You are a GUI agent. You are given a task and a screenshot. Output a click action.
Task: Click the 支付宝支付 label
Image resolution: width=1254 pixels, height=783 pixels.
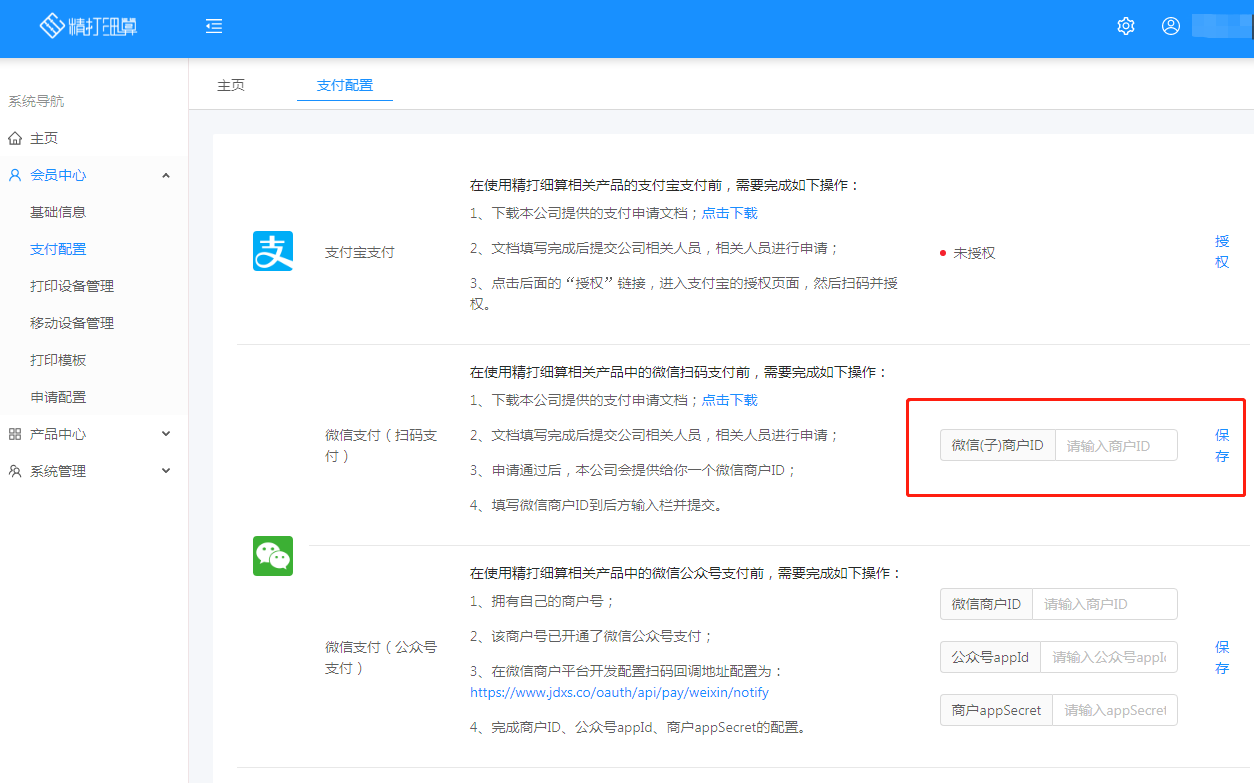[x=360, y=252]
